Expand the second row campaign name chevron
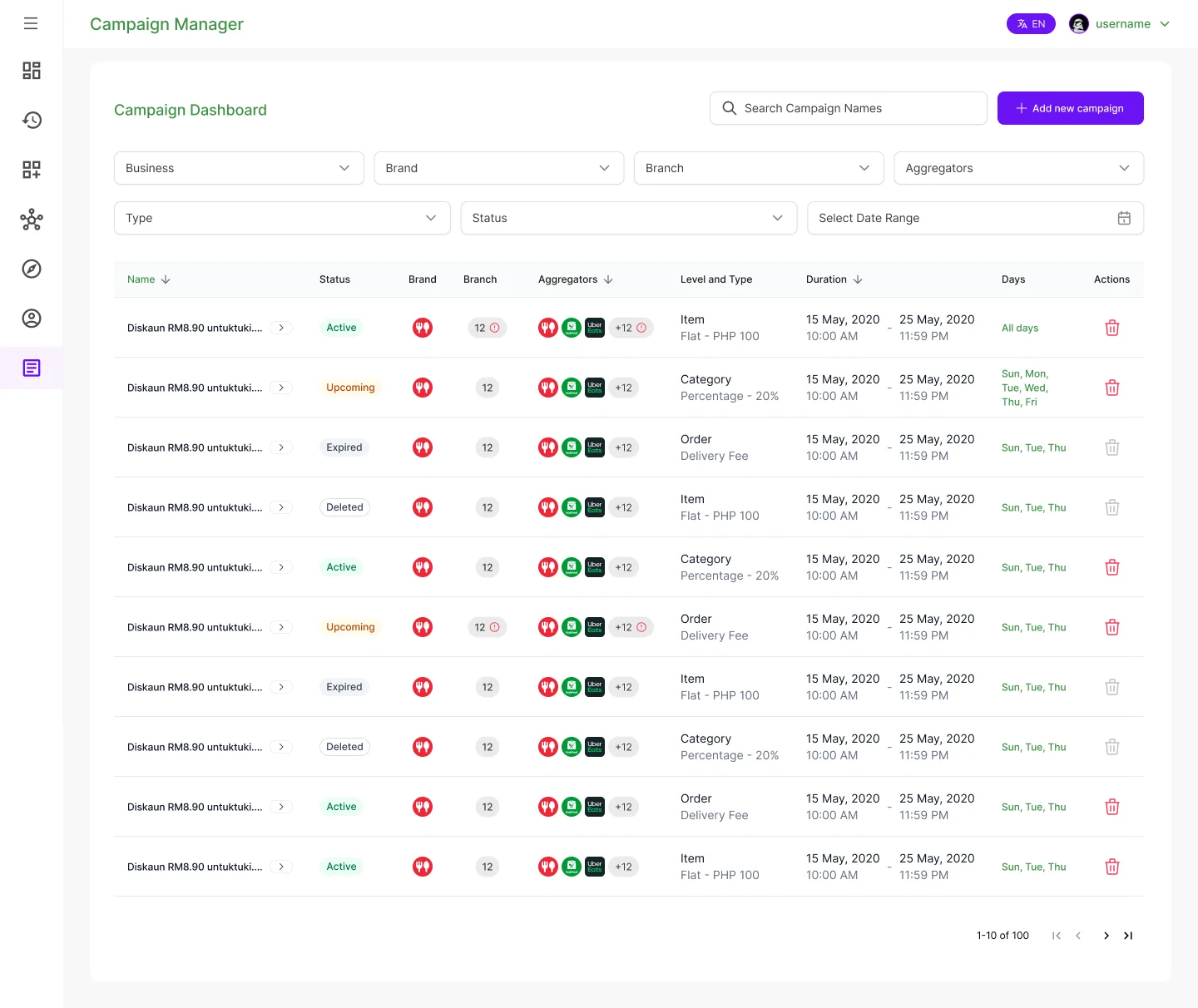The height and width of the screenshot is (1008, 1198). [281, 388]
